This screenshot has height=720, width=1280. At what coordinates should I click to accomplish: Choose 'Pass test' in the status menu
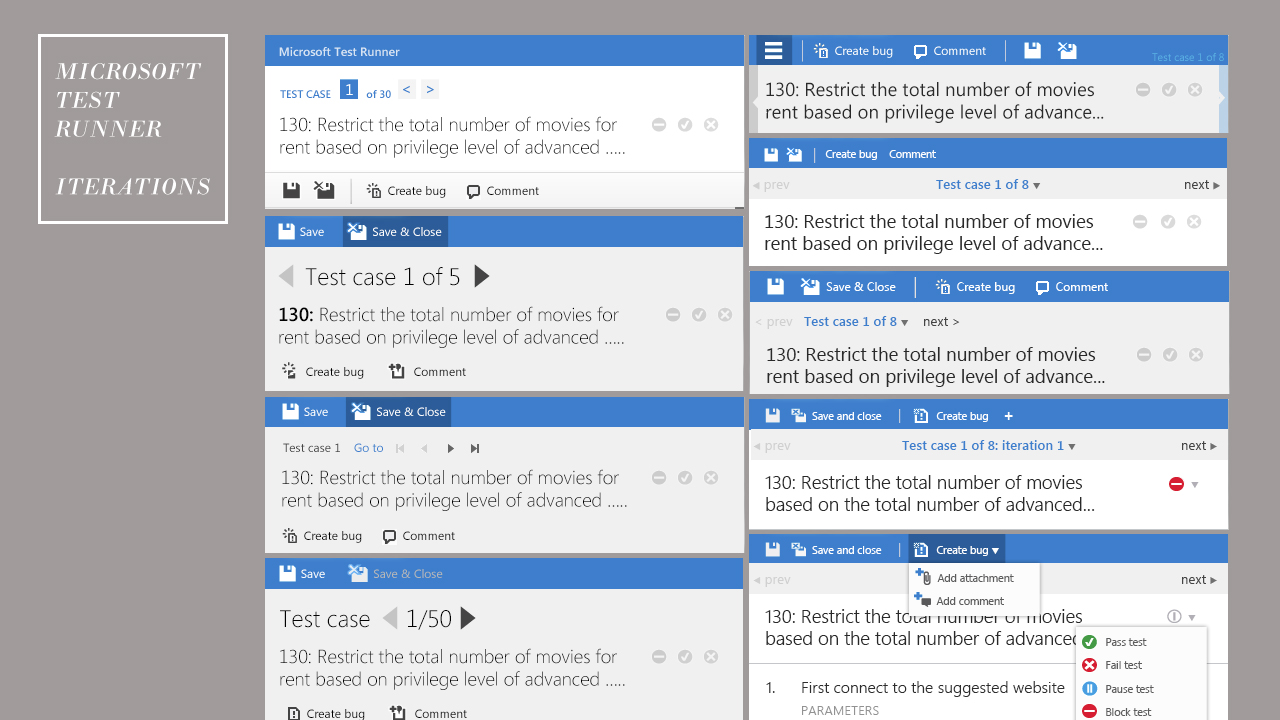point(1114,642)
